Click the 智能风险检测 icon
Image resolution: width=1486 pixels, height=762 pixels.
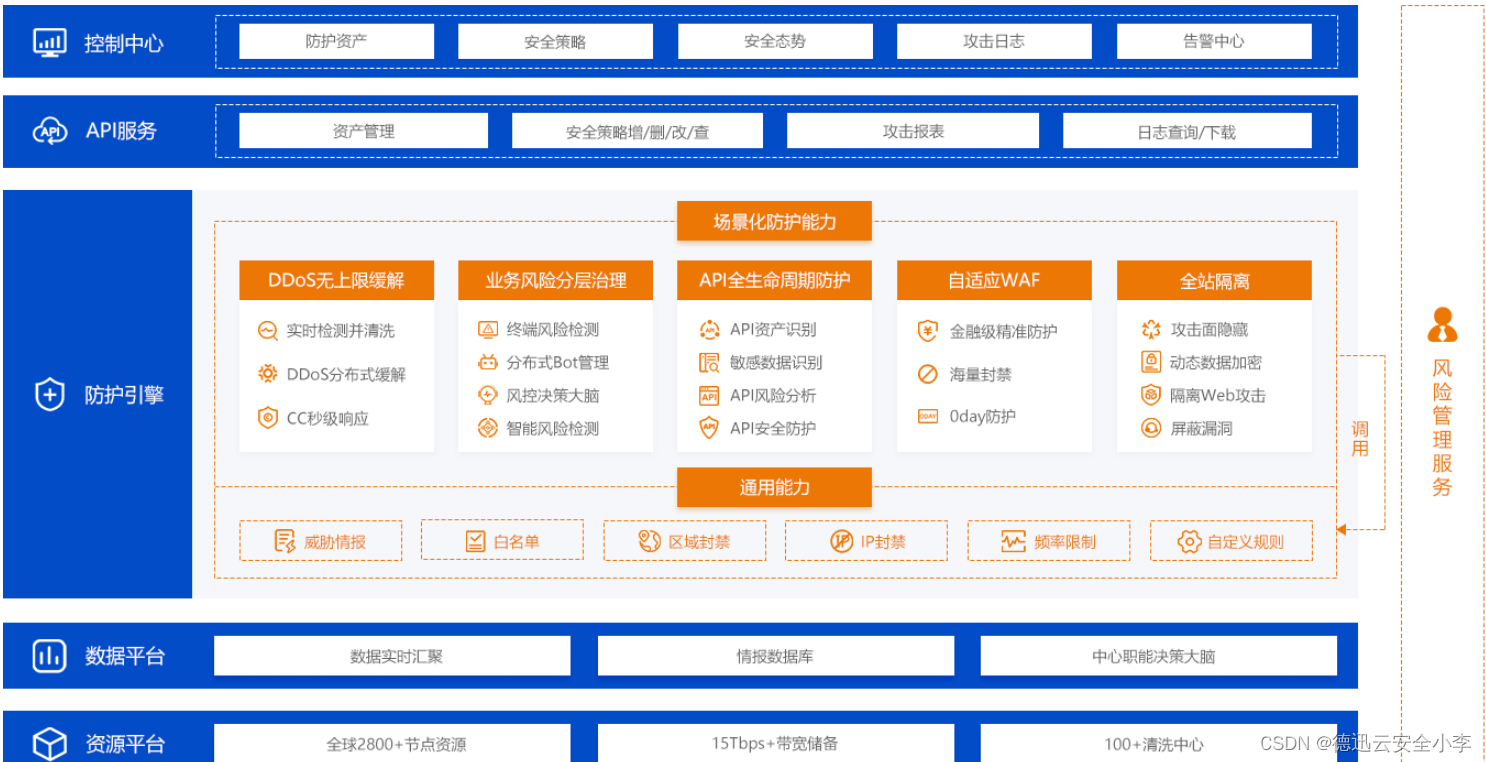(488, 428)
